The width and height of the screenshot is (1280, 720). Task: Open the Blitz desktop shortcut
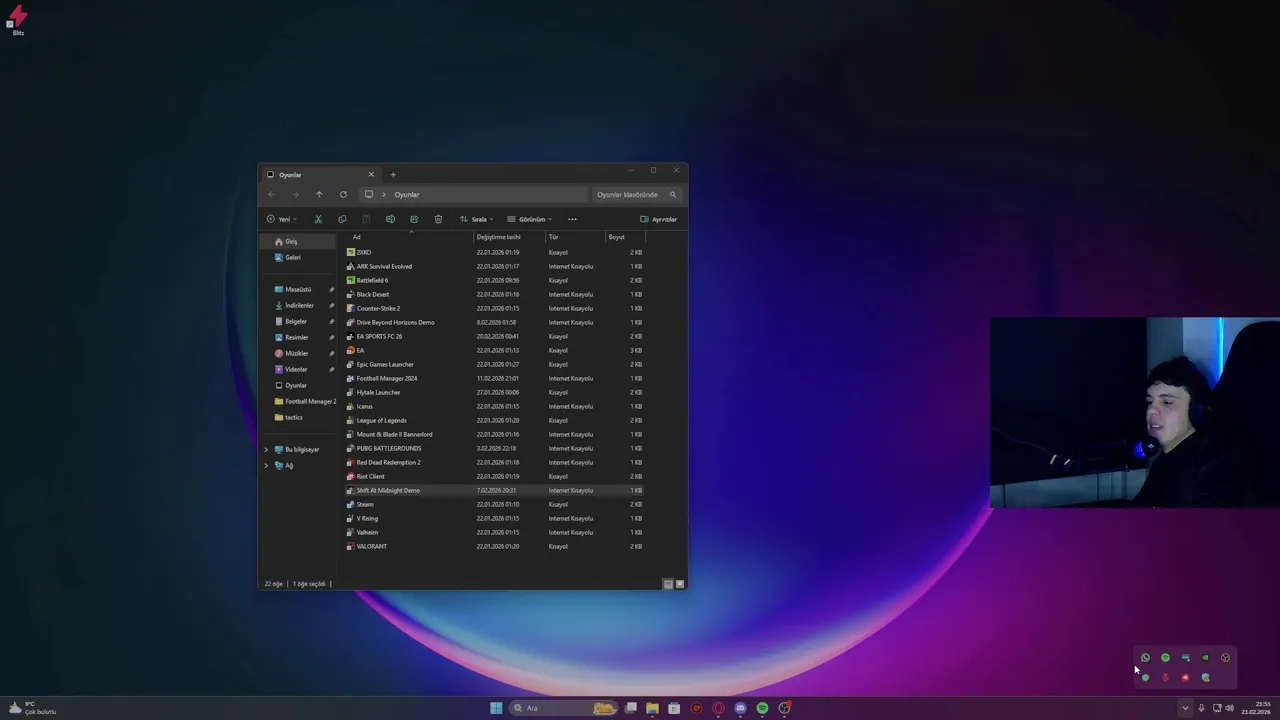[x=18, y=20]
